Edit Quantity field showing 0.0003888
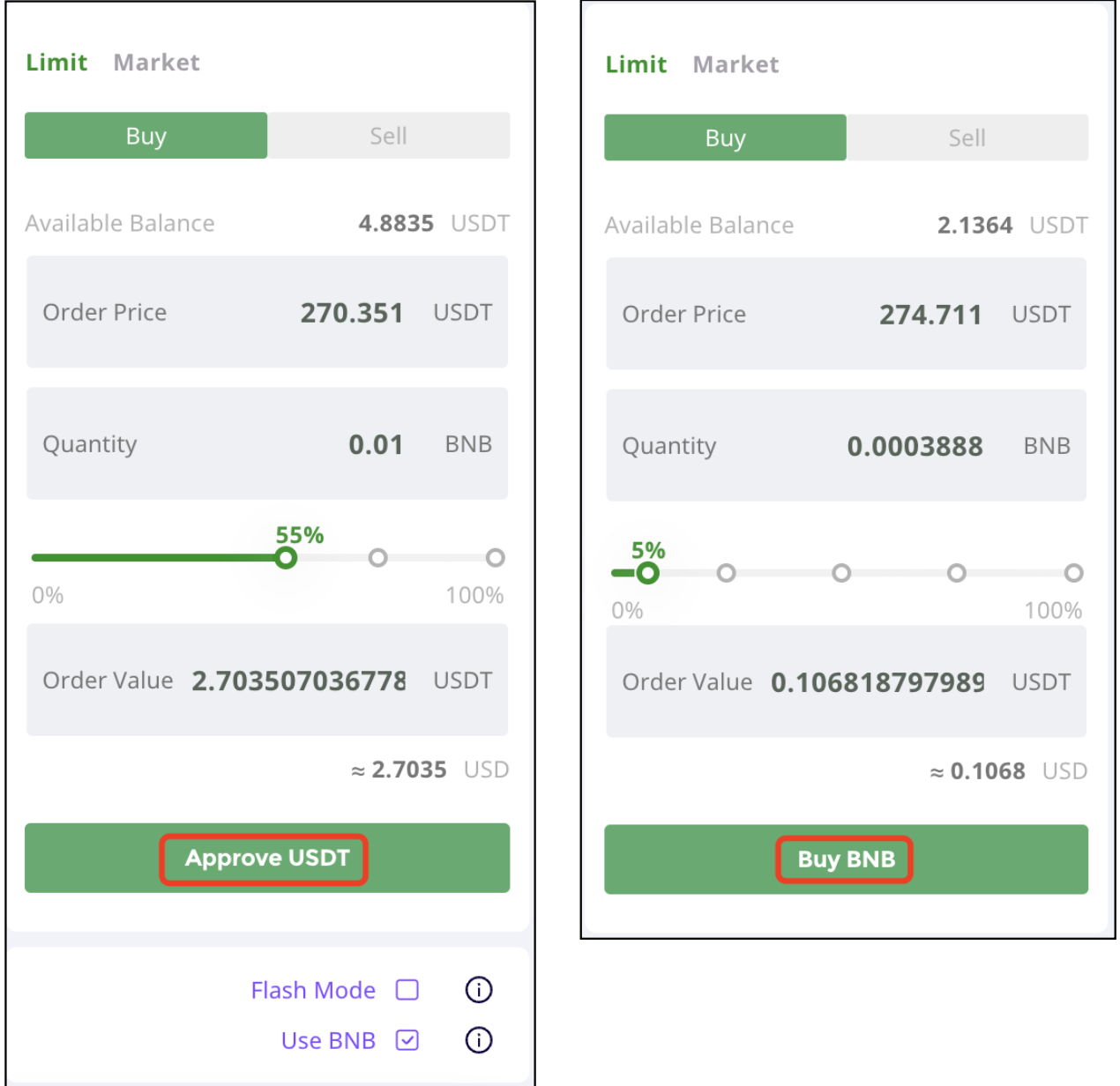This screenshot has width=1120, height=1086. click(846, 446)
